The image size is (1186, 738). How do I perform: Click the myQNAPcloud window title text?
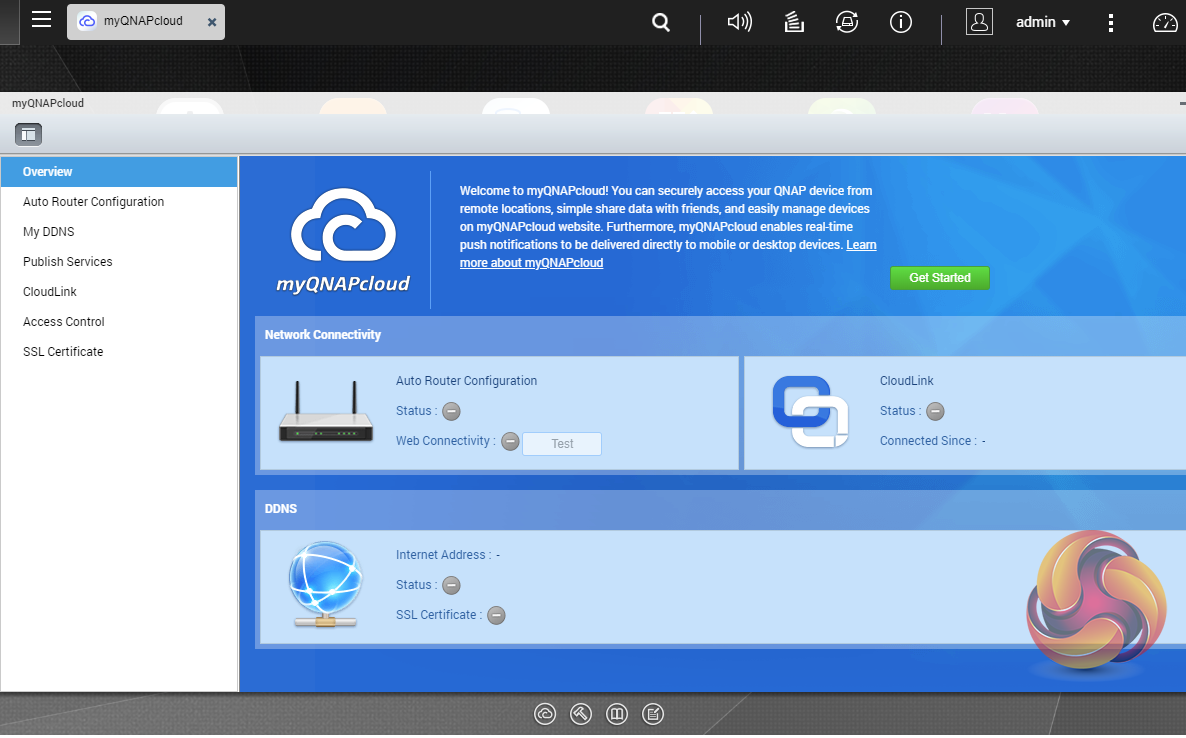(x=48, y=104)
